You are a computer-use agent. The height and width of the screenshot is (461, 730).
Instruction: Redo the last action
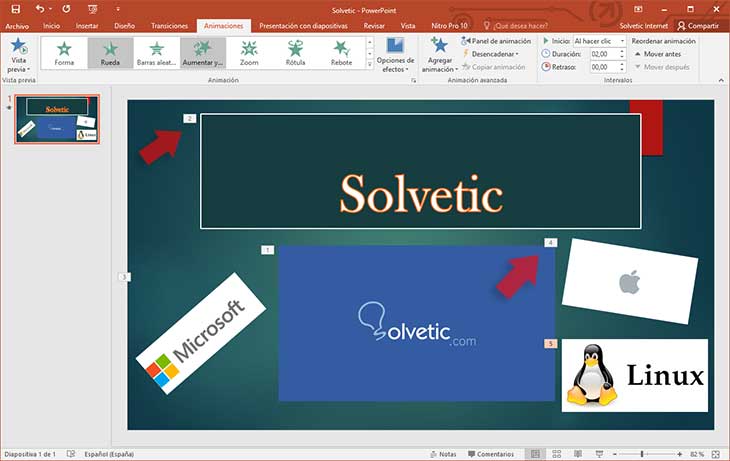pos(66,9)
